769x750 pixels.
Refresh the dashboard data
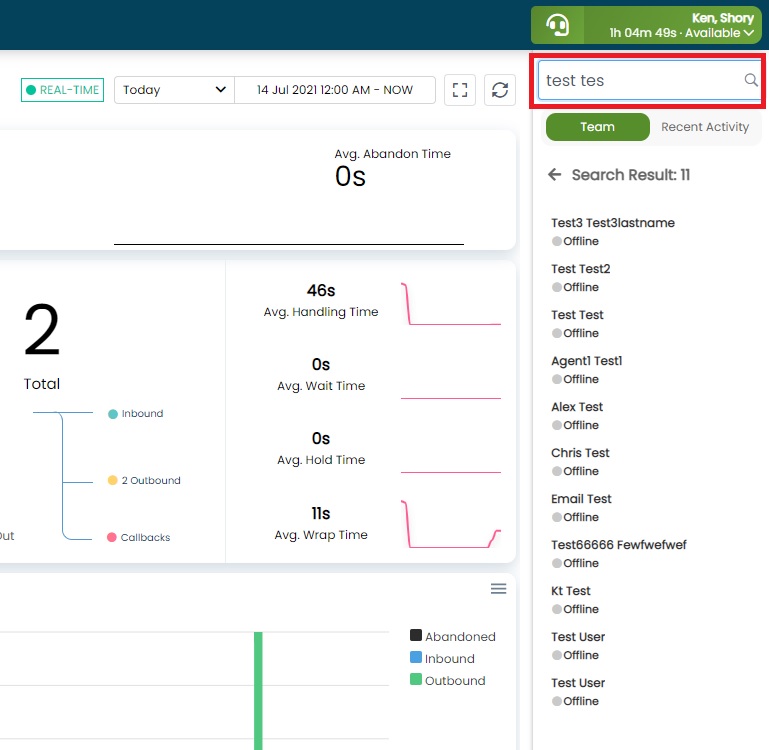coord(500,90)
